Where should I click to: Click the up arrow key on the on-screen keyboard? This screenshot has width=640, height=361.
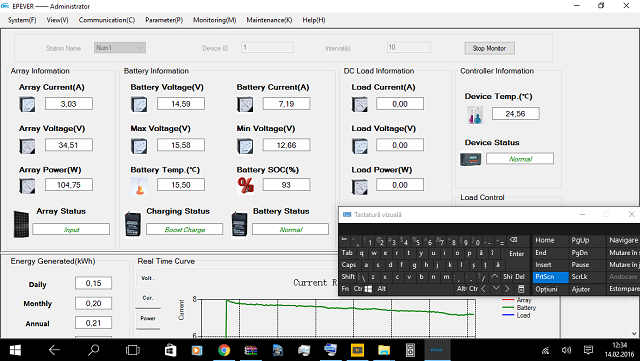(494, 276)
